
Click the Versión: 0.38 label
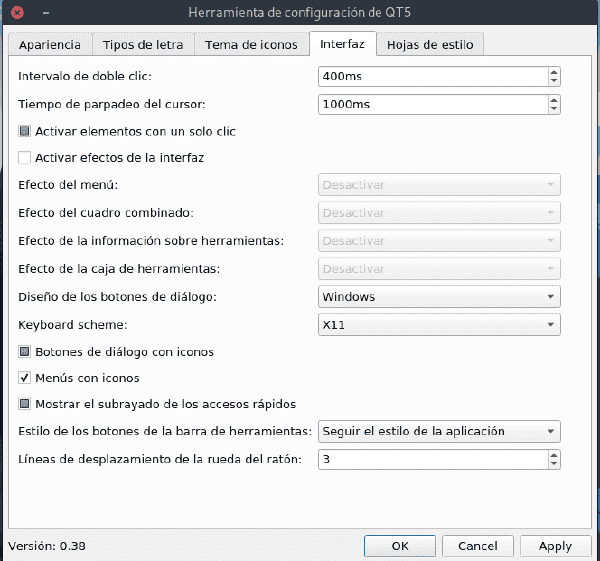pyautogui.click(x=47, y=546)
